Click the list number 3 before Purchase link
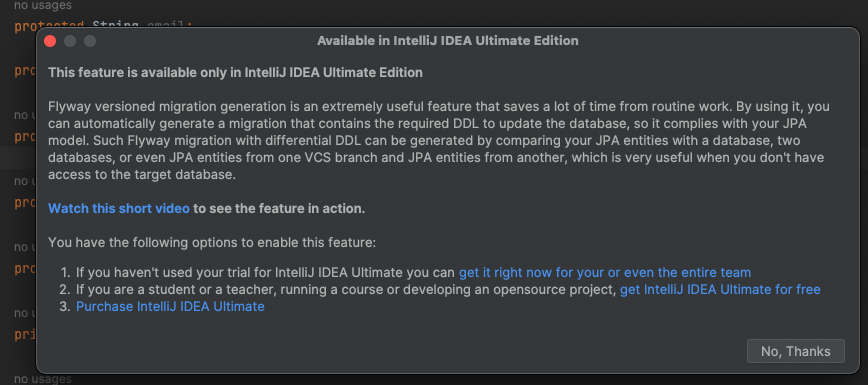Image resolution: width=868 pixels, height=385 pixels. (x=65, y=306)
